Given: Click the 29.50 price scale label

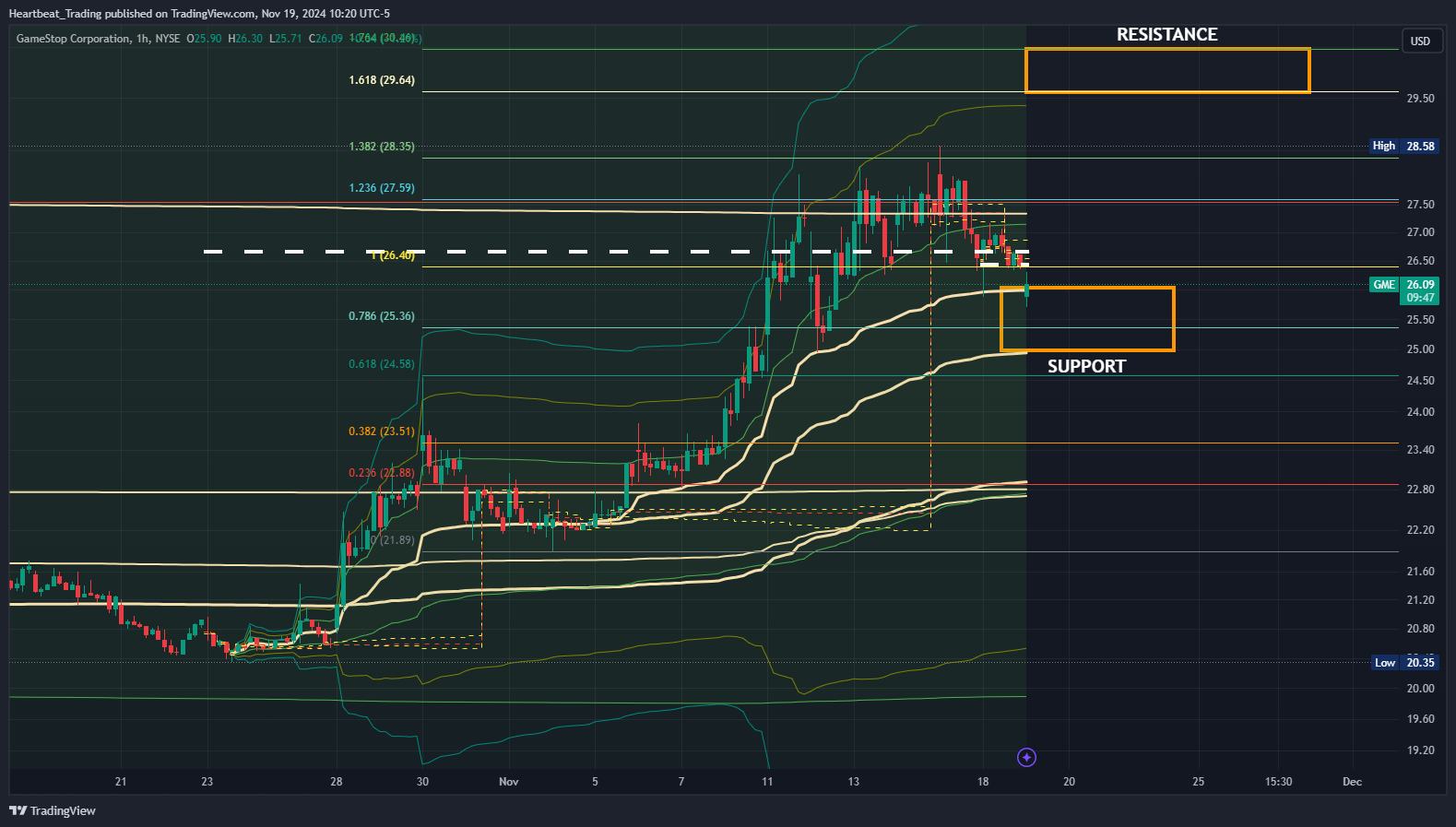Looking at the screenshot, I should click(1420, 99).
